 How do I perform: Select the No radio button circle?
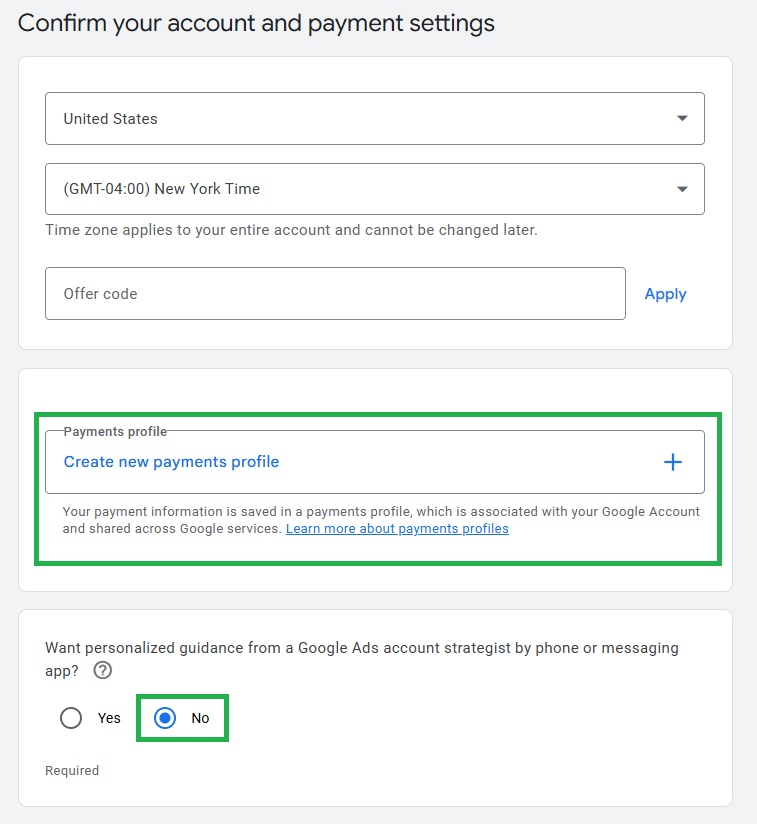[165, 718]
